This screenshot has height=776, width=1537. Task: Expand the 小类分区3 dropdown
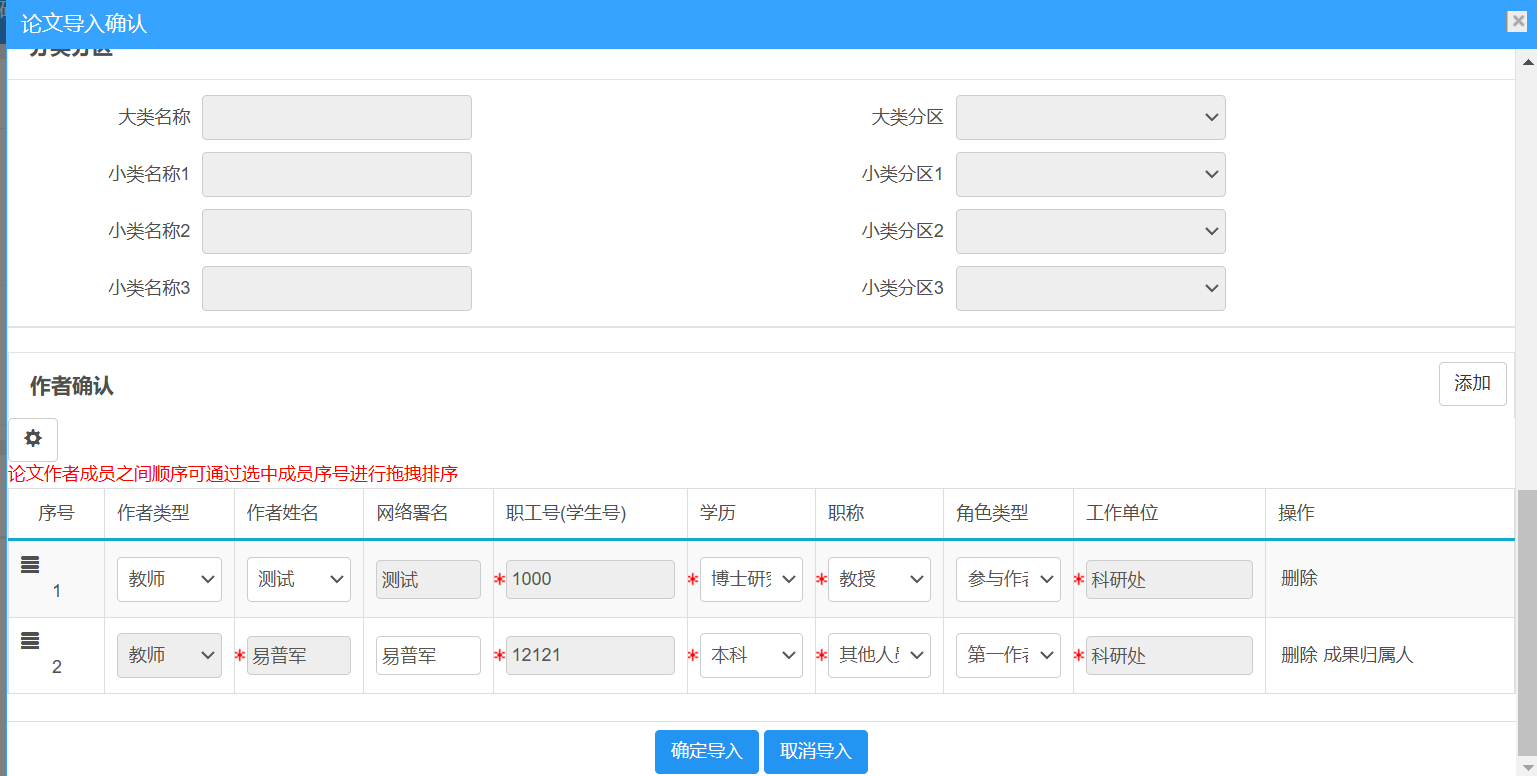pos(1090,289)
